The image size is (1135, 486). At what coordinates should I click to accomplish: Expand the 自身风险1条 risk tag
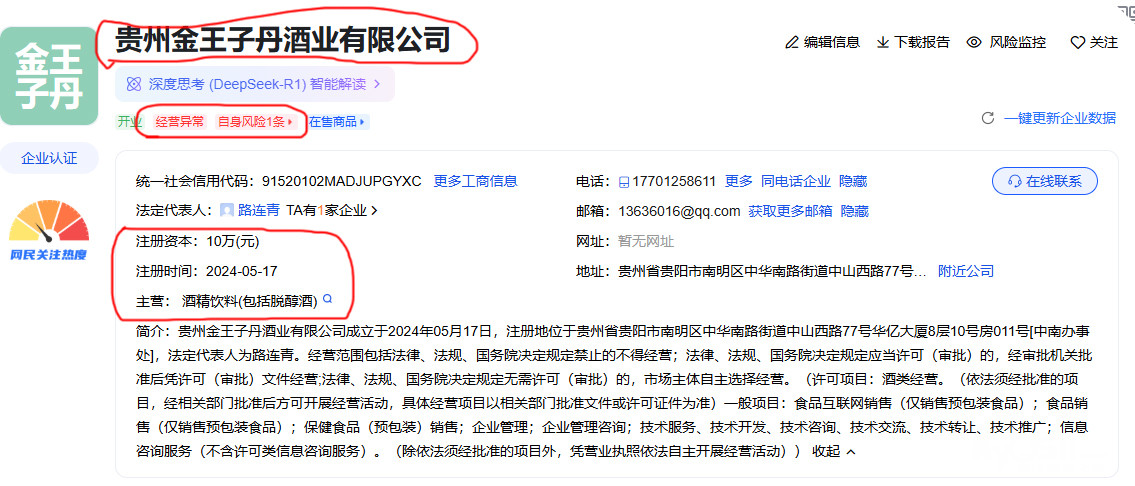256,122
